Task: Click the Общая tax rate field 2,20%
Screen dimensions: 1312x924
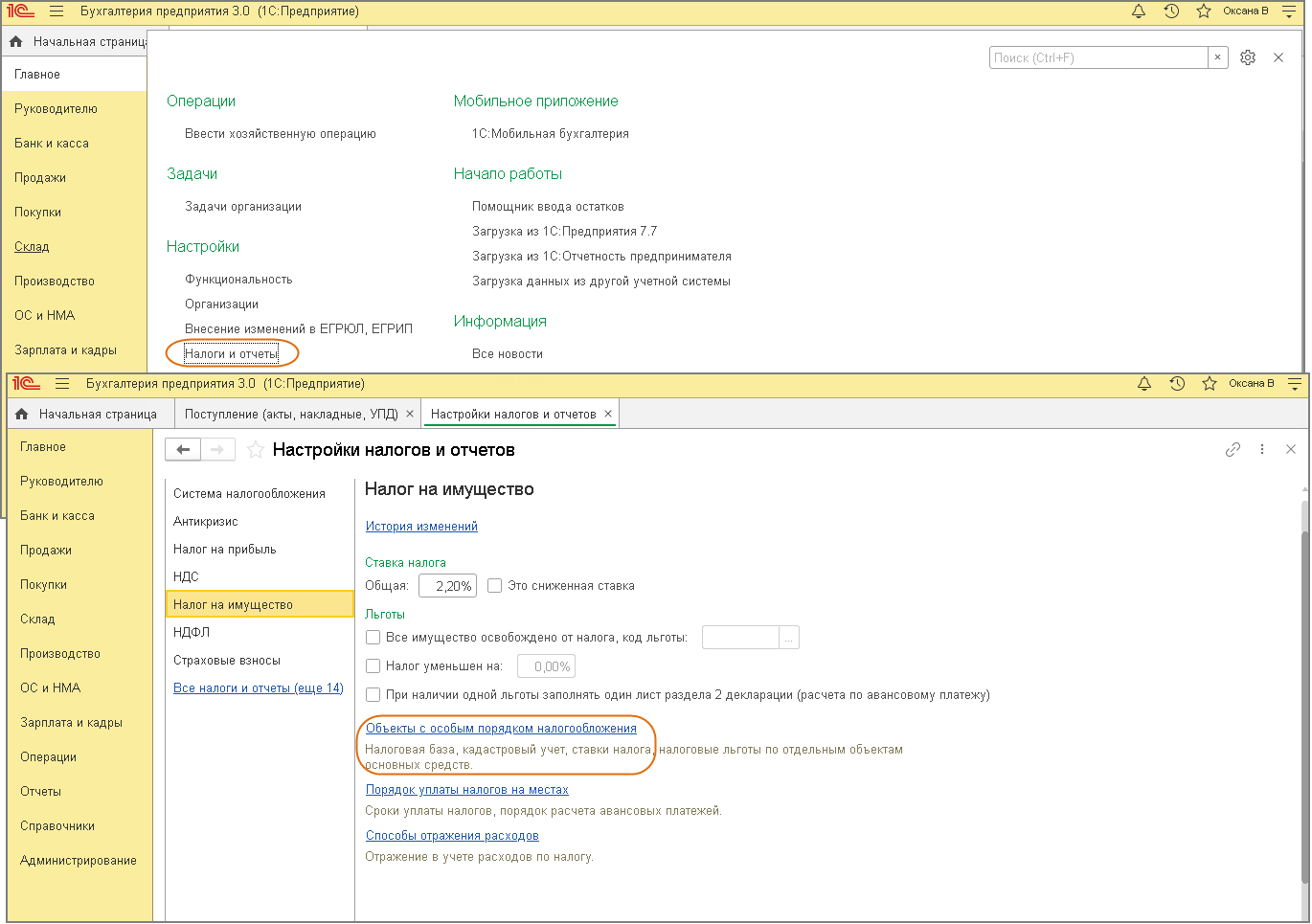Action: (x=447, y=586)
